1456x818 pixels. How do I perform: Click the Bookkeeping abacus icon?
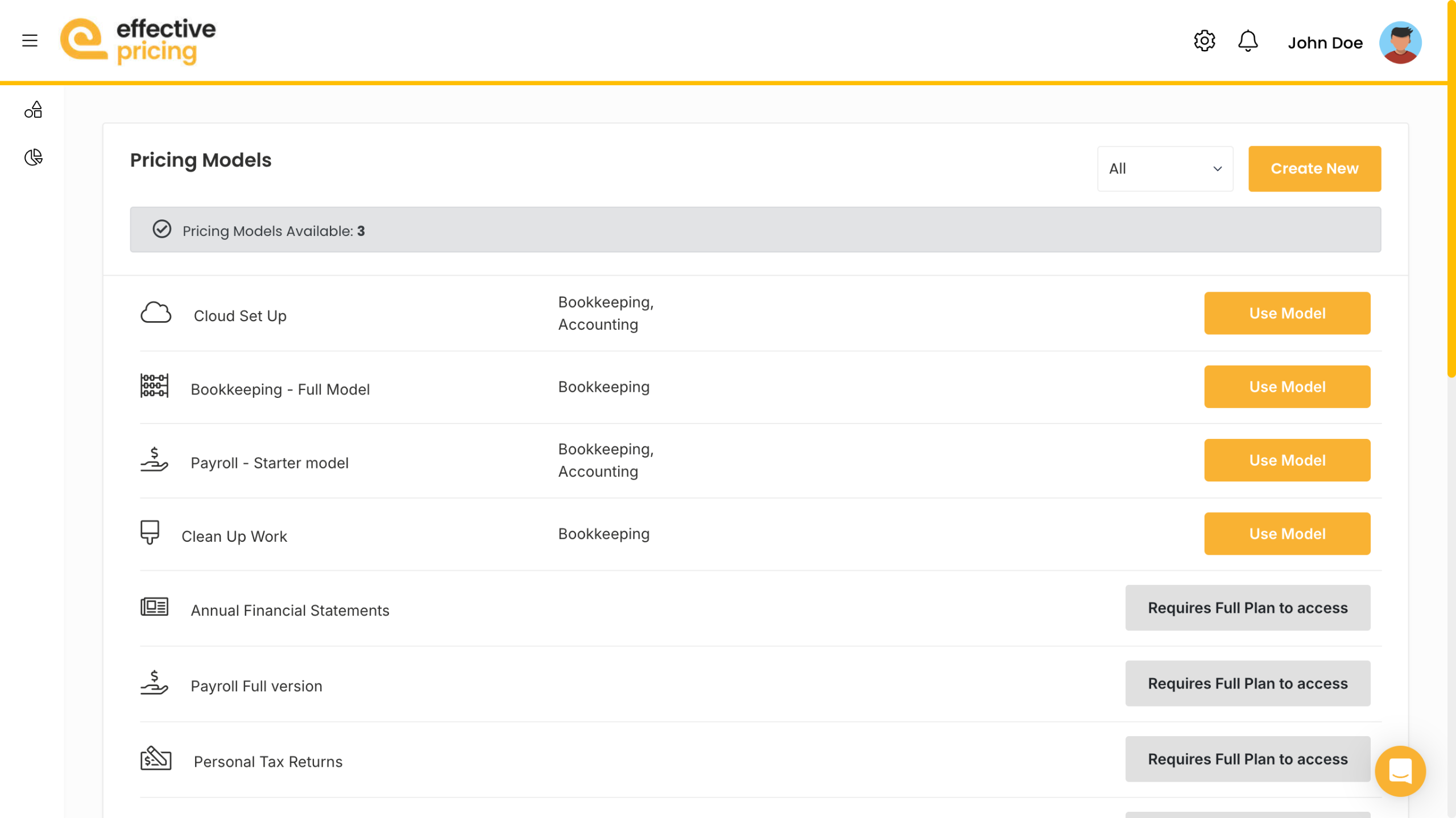pos(154,387)
